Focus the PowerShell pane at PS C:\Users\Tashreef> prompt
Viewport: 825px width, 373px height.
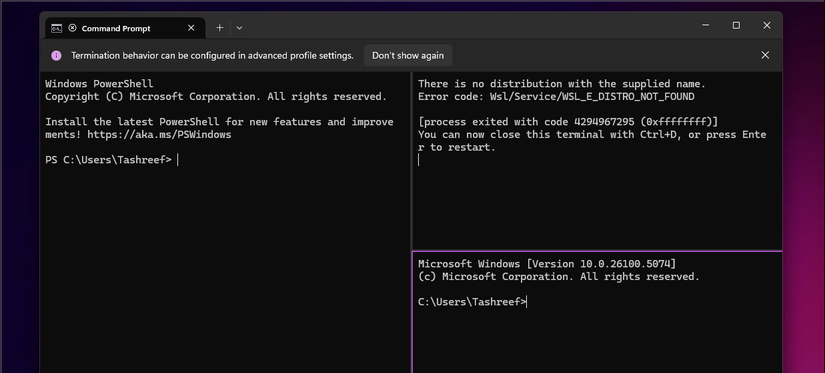(x=108, y=160)
